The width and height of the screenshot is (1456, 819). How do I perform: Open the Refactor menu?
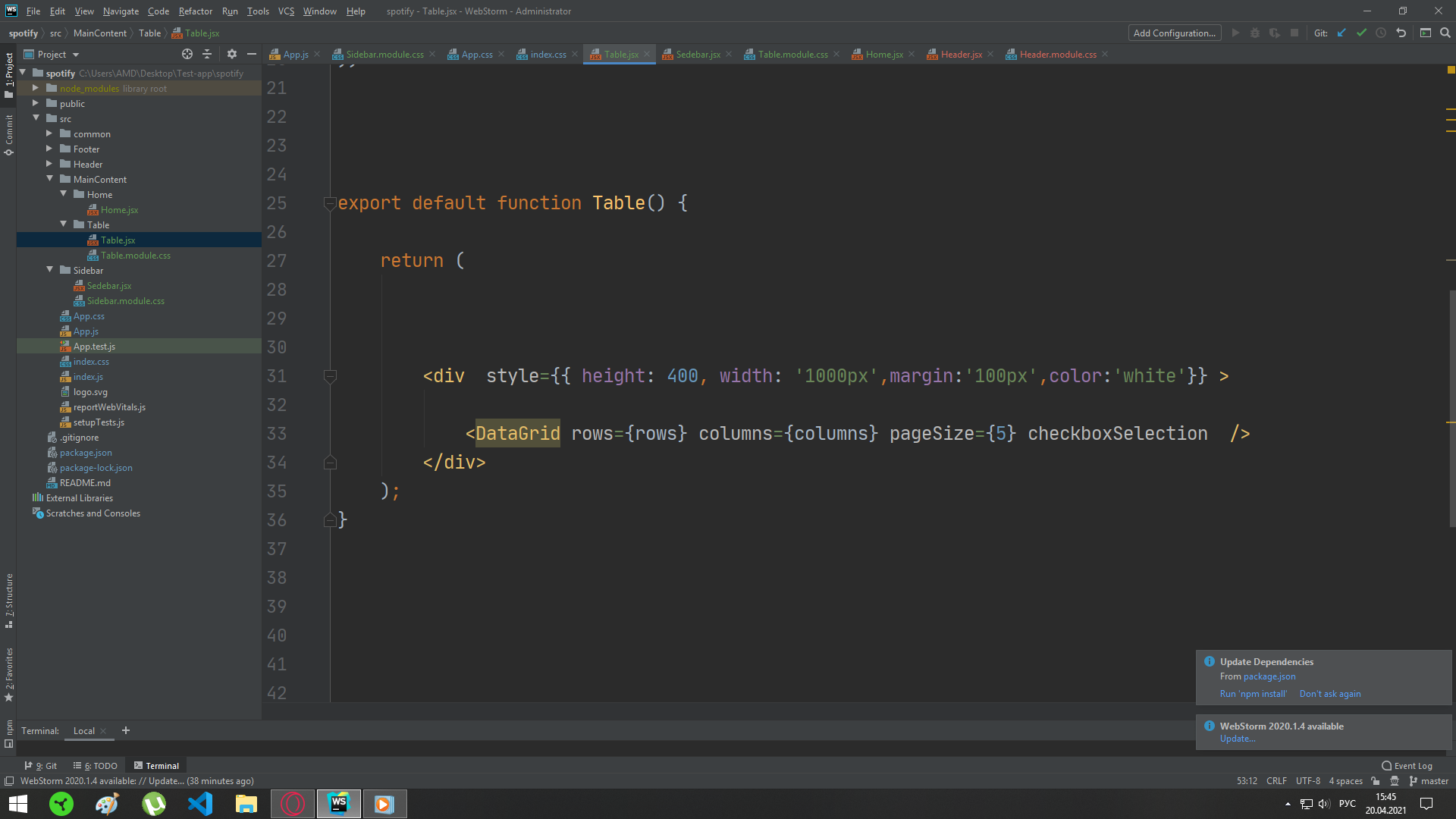coord(195,11)
